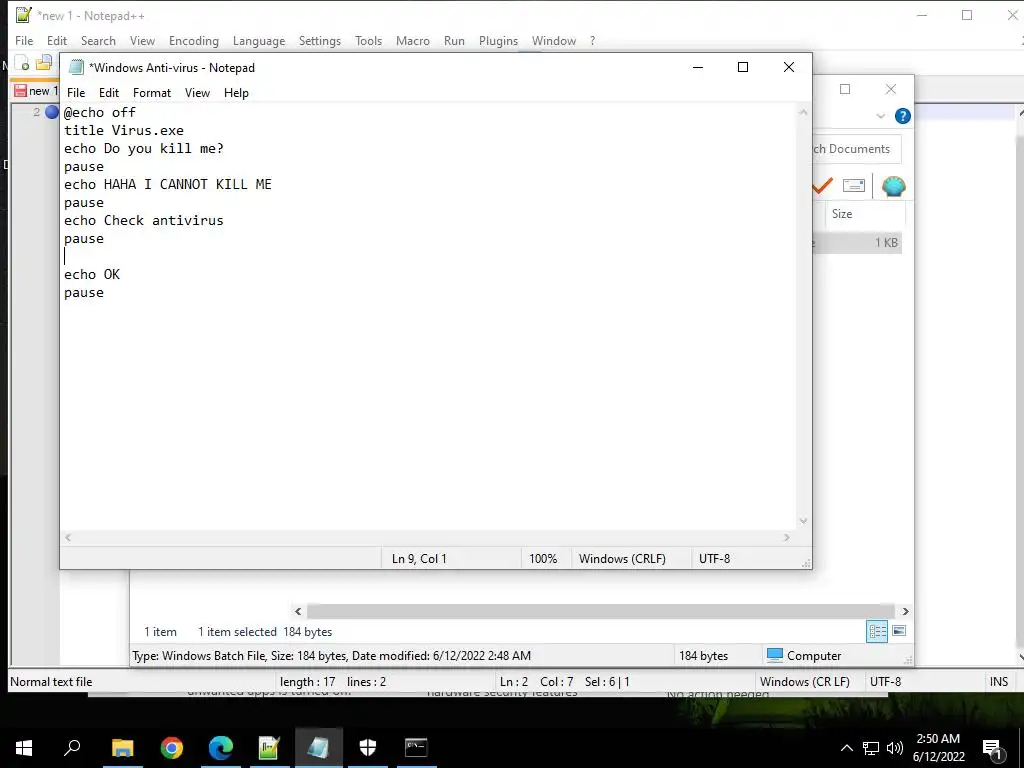Open the Windows Start menu
The height and width of the screenshot is (768, 1024).
click(x=24, y=748)
